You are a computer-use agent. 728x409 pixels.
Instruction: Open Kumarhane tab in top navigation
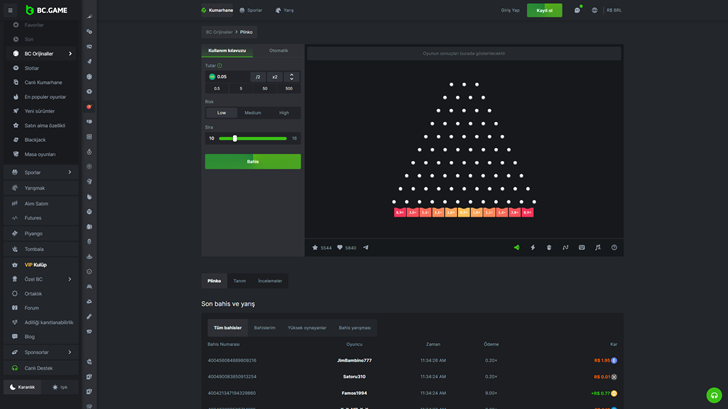[x=217, y=10]
